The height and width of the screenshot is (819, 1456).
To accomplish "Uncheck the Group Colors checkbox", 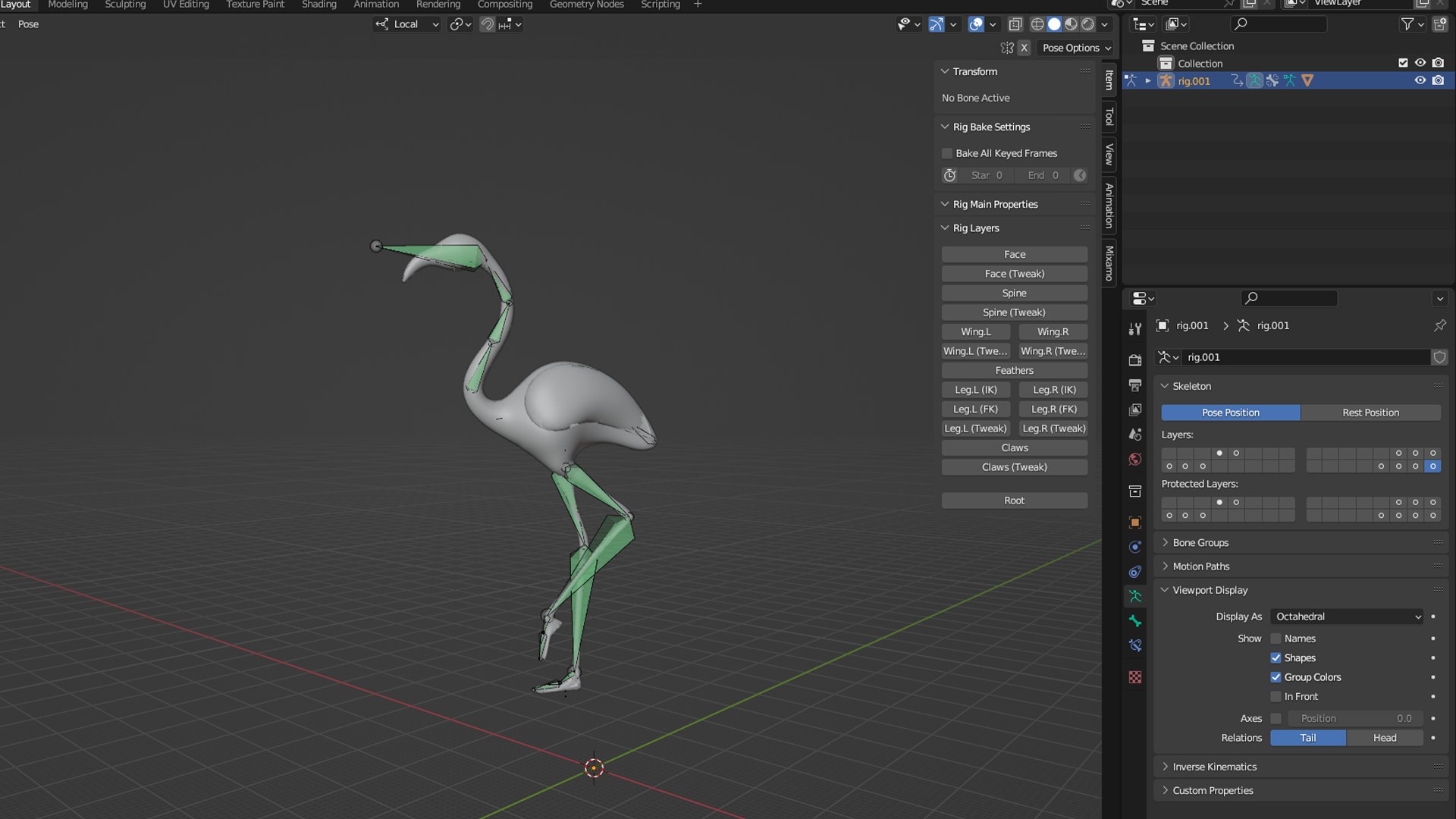I will (x=1276, y=677).
